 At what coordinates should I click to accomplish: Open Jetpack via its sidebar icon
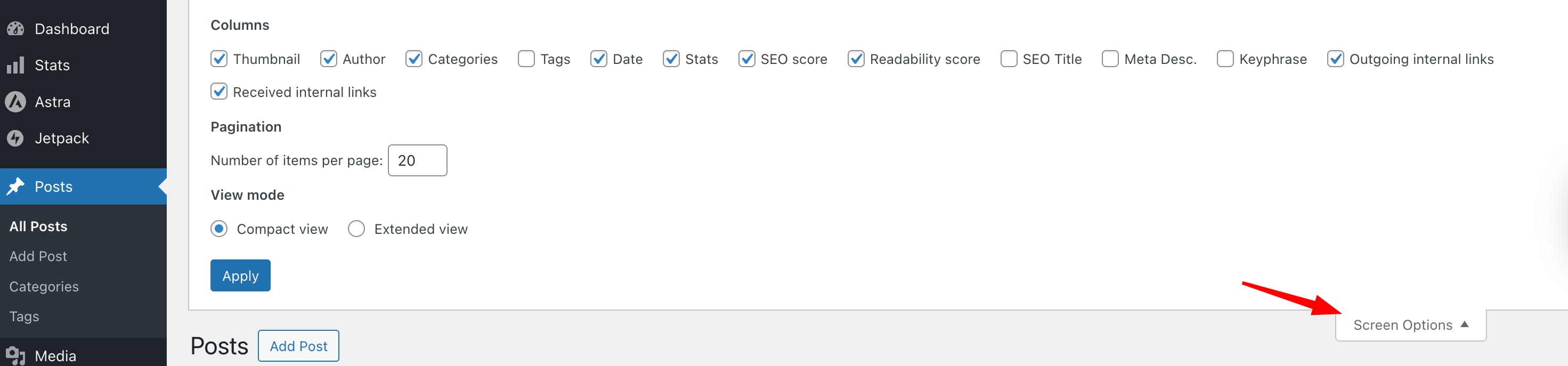(x=14, y=137)
